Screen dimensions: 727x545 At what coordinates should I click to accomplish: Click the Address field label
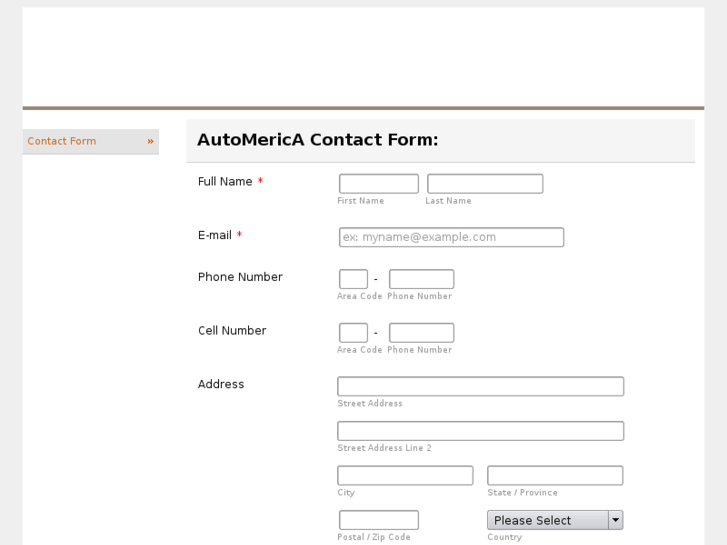point(221,384)
